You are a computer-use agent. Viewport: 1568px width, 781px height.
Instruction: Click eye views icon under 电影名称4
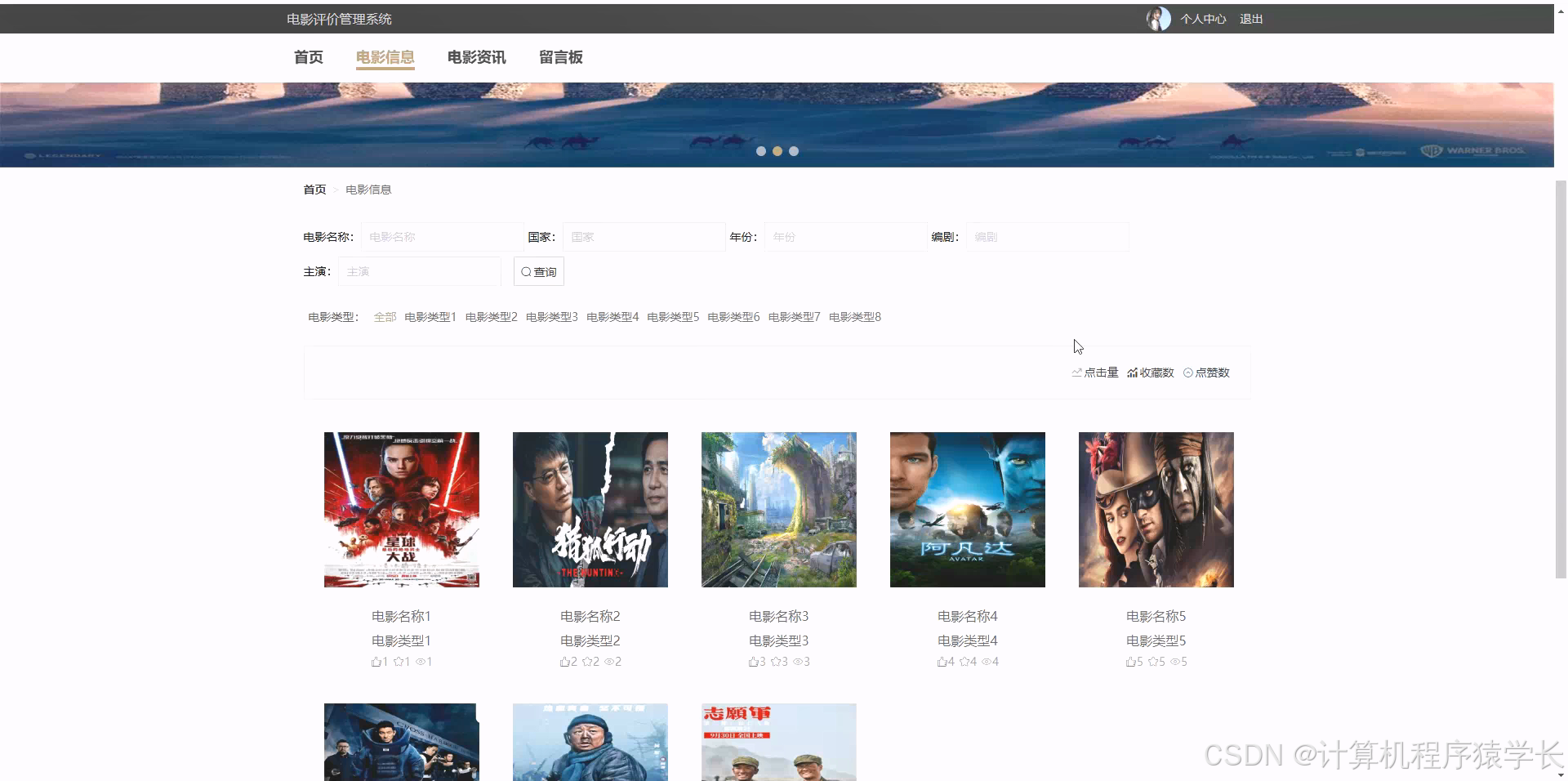click(x=987, y=662)
